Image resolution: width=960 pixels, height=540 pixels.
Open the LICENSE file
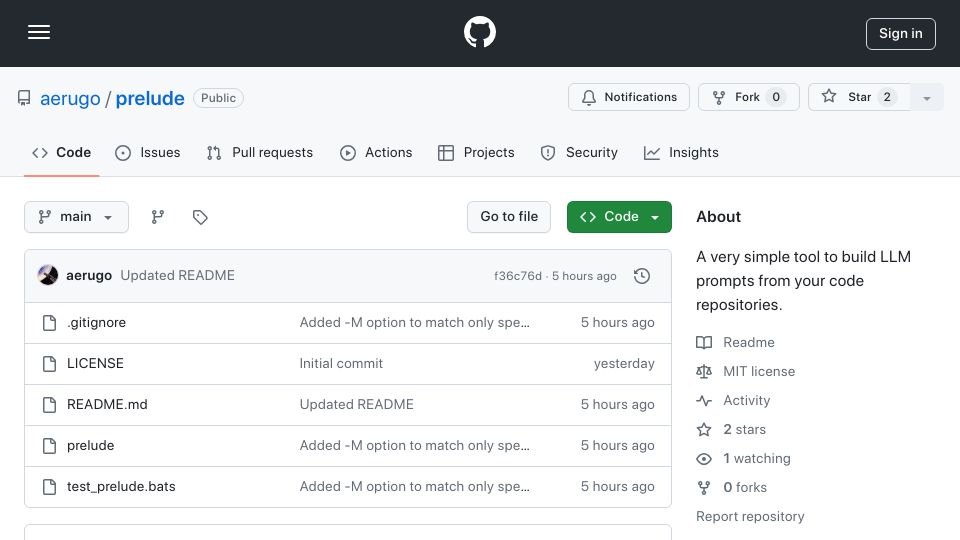[x=96, y=364]
